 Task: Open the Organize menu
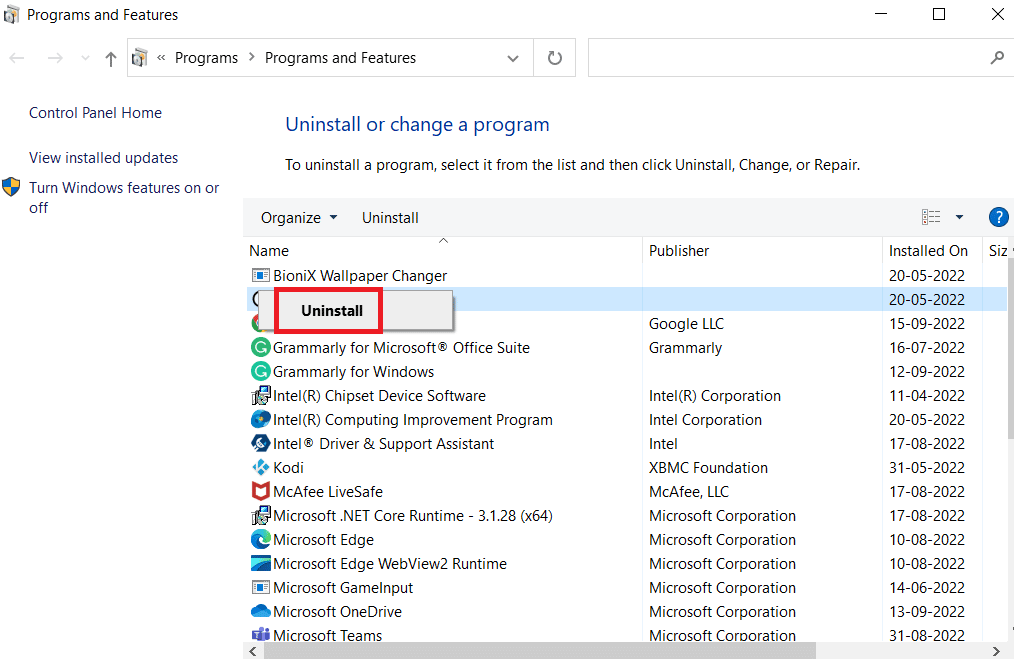(x=299, y=218)
